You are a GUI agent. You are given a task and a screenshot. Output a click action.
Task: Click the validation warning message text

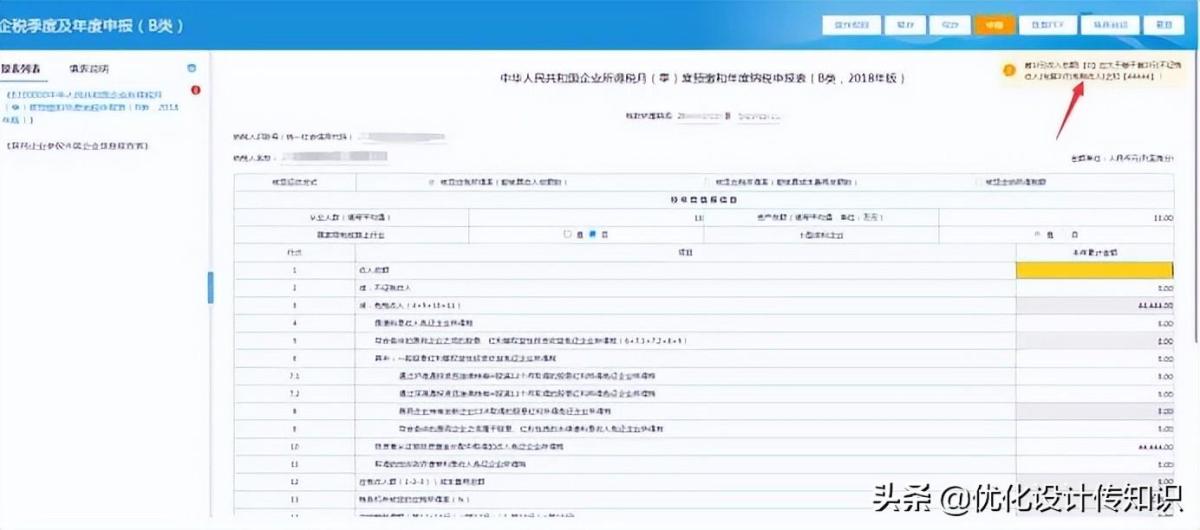[1096, 70]
